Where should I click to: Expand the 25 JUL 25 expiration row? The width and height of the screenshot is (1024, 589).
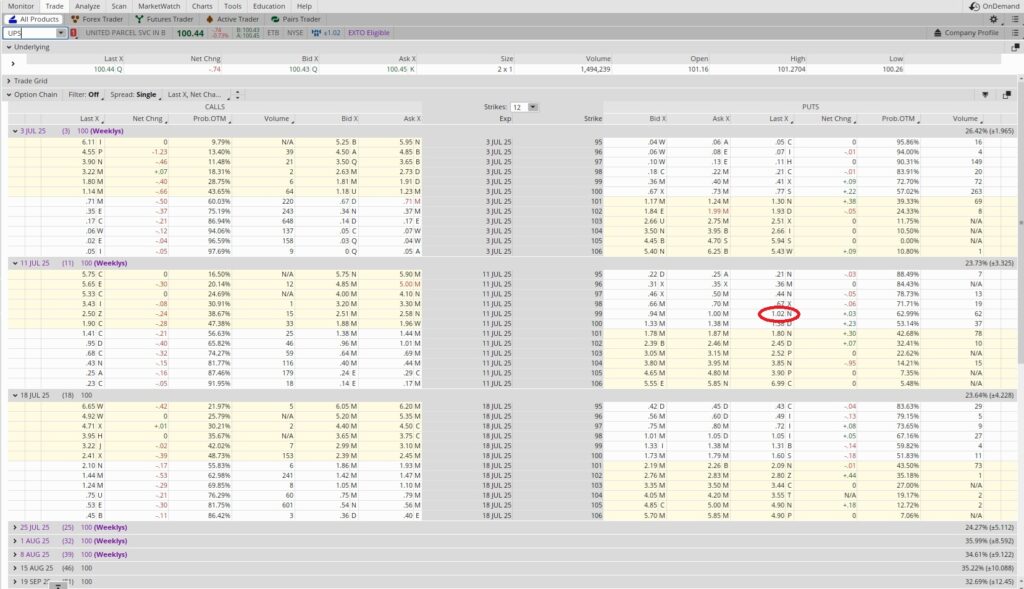[14, 525]
